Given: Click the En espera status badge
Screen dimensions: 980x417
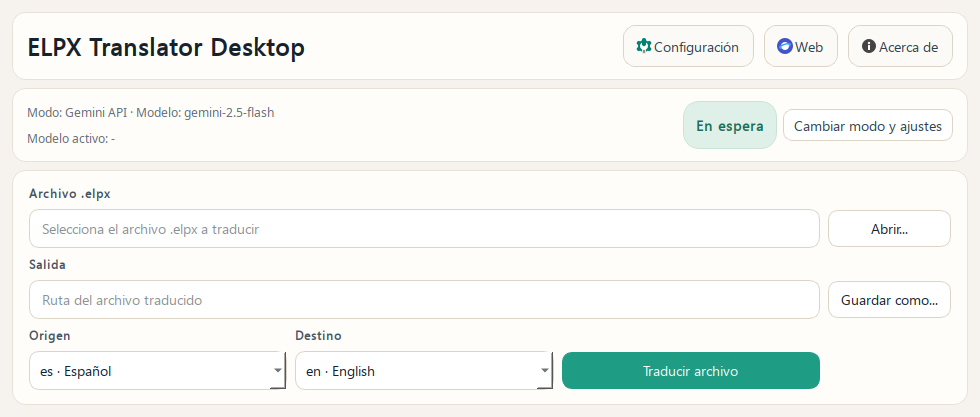Looking at the screenshot, I should click(x=729, y=126).
